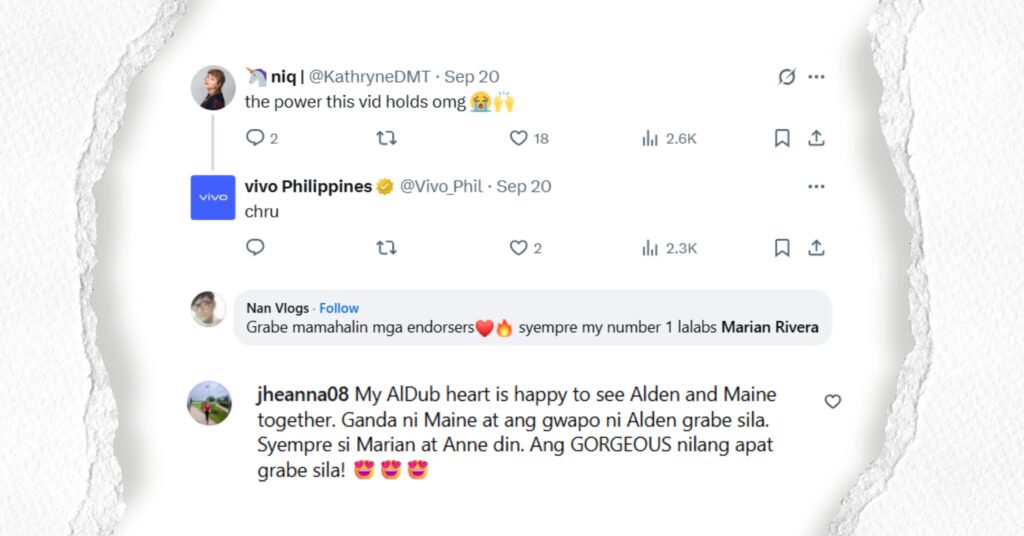Share niq's tweet
1024x536 pixels.
816,138
